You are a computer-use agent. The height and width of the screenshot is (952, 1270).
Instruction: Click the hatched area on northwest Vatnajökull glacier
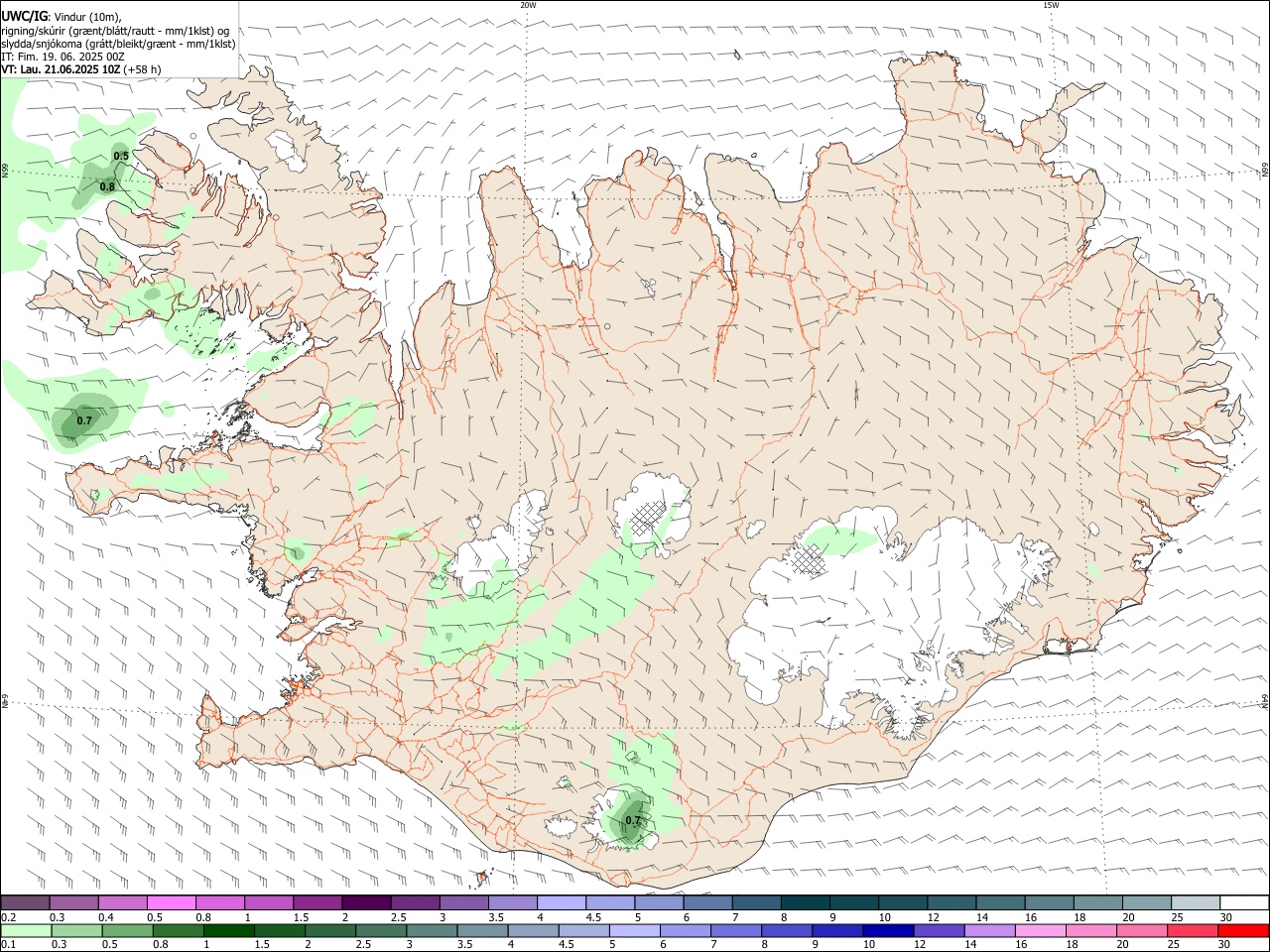coord(809,560)
